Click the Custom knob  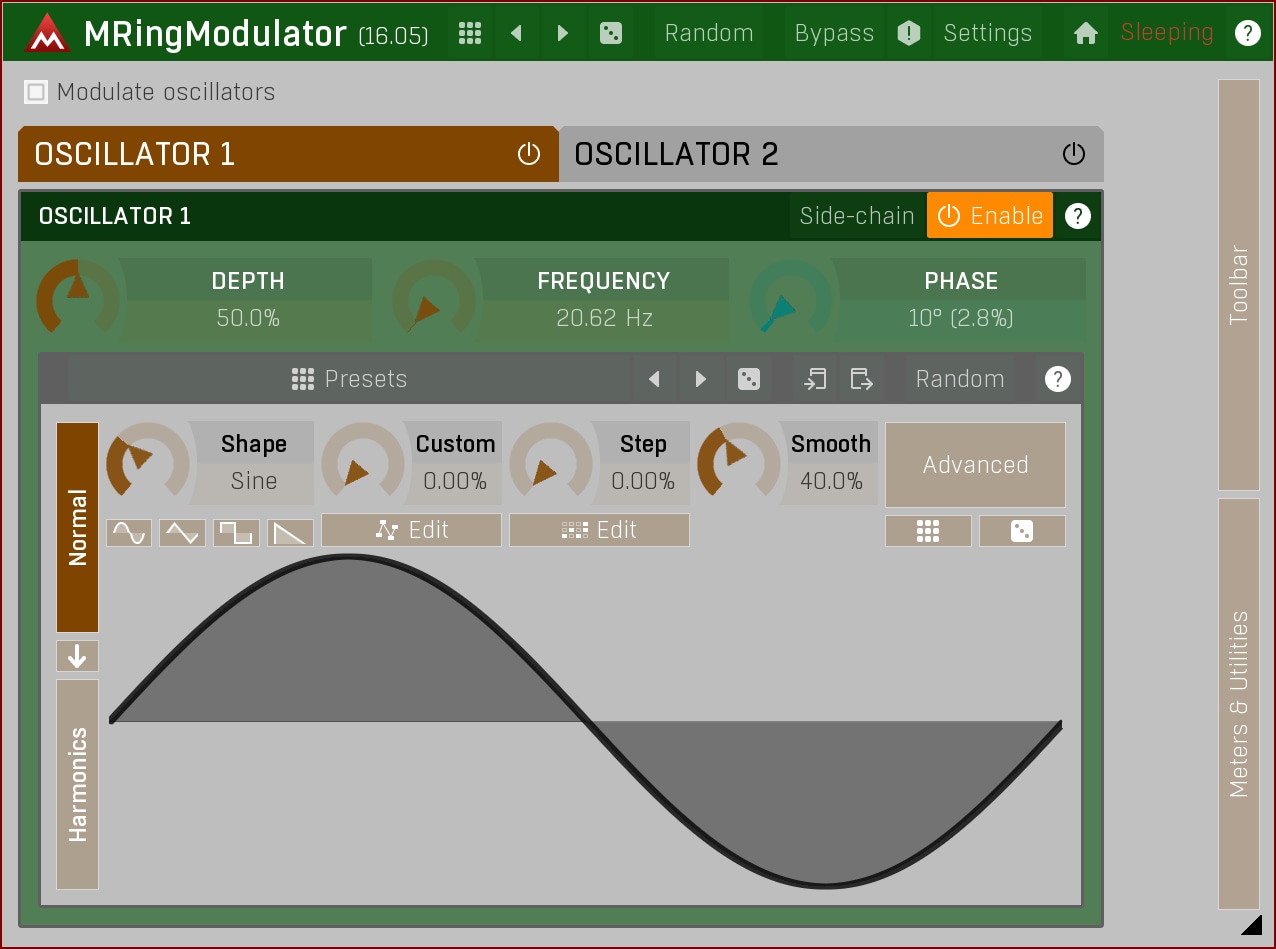[362, 461]
